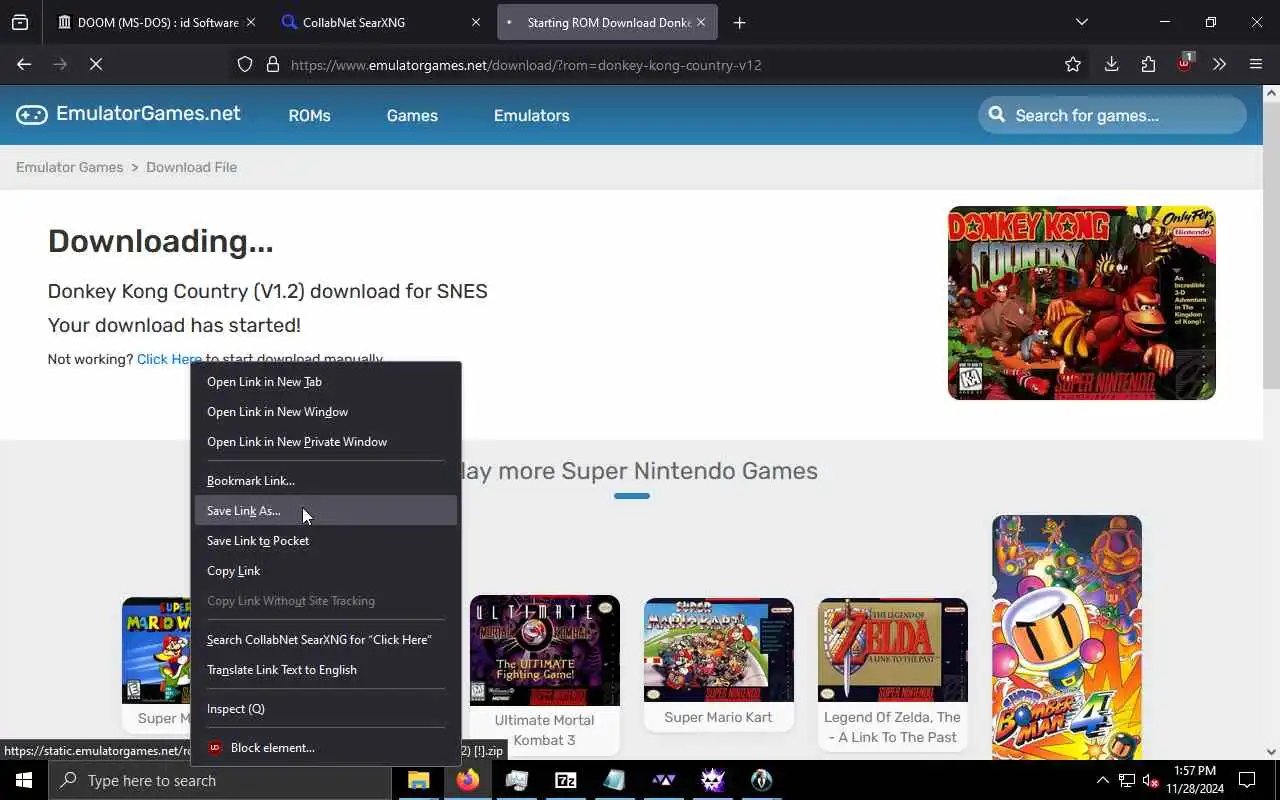
Task: Open the Extensions puzzle icon
Action: (1148, 65)
